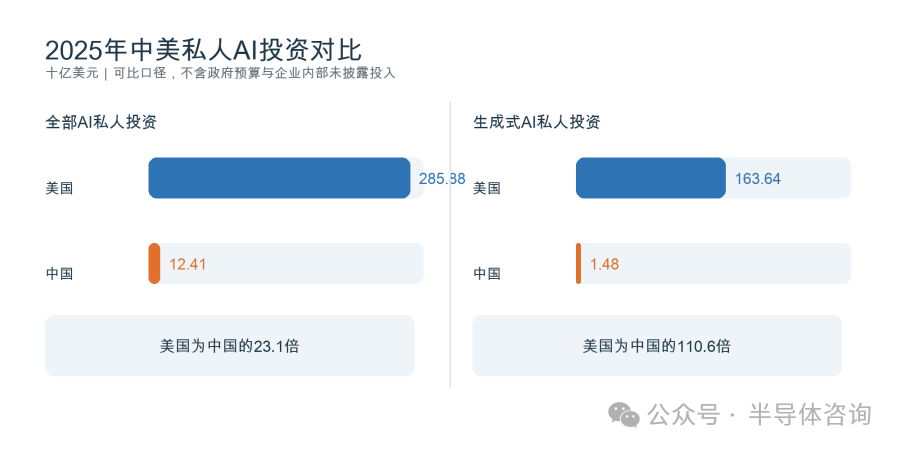Click the WeChat logo icon in watermark

(624, 414)
